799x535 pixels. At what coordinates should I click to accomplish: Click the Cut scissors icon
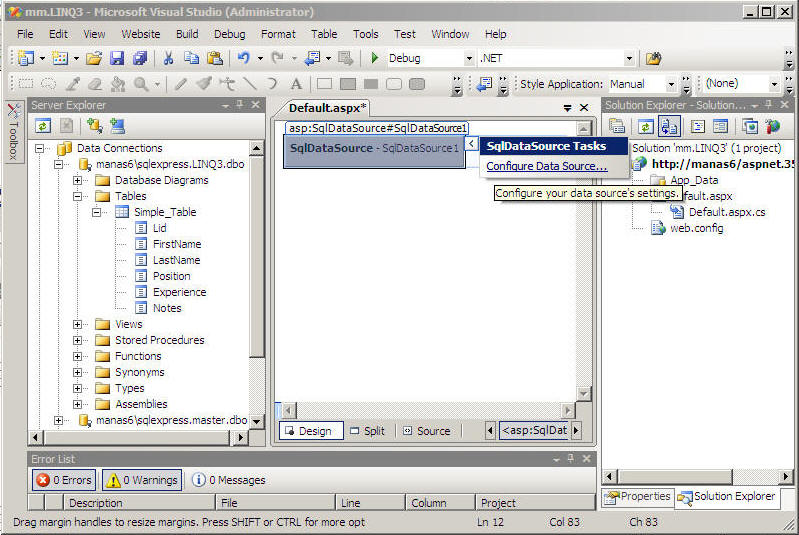[x=168, y=58]
